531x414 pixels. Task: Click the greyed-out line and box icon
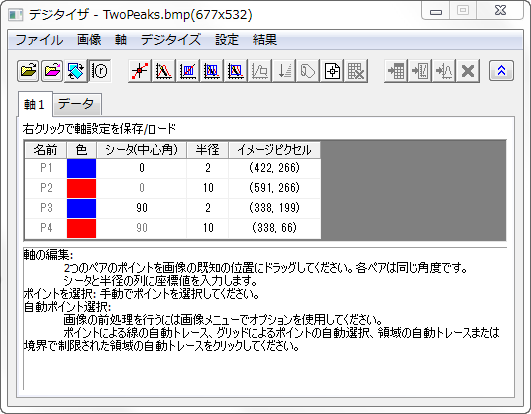click(260, 71)
